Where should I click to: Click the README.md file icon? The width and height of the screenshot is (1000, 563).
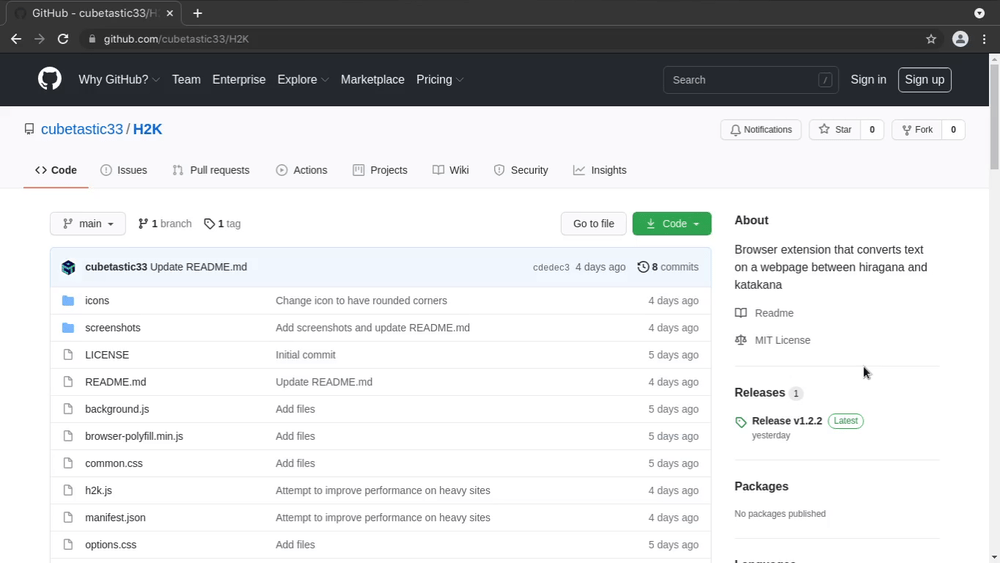pos(68,382)
